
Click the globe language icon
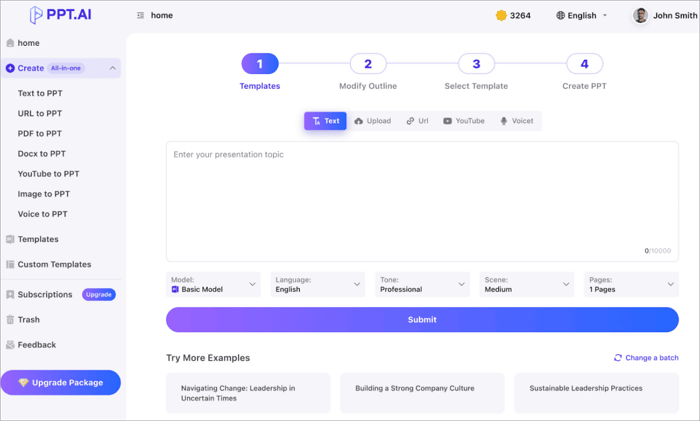tap(560, 16)
